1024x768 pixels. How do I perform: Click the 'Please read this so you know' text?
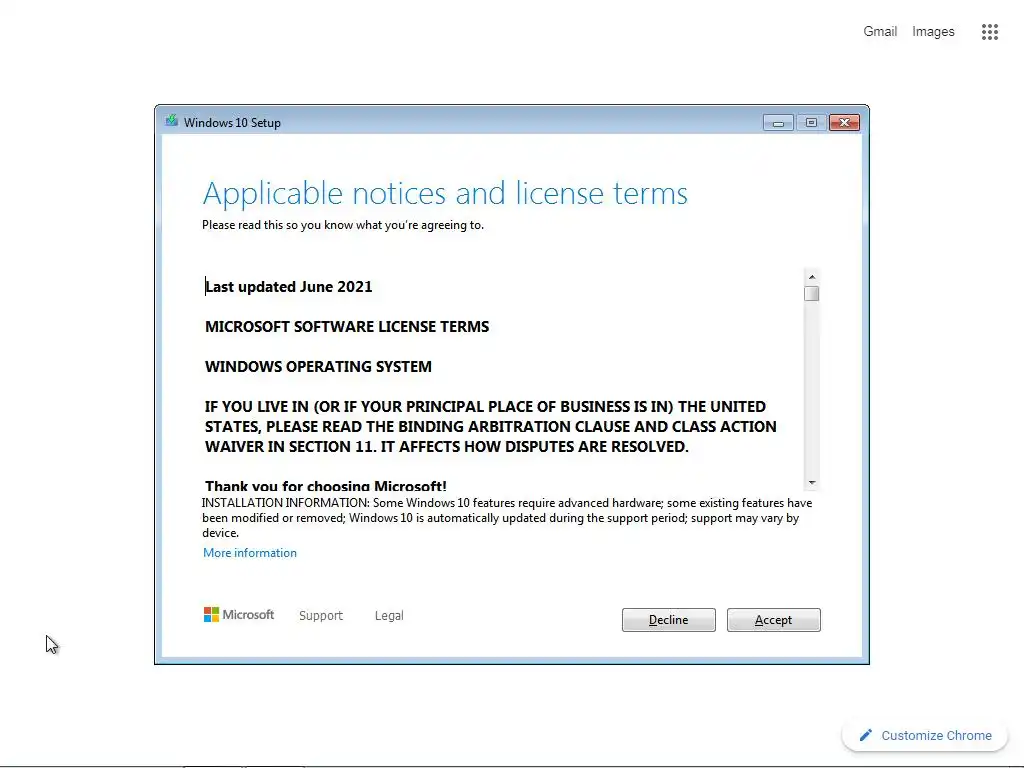pos(343,225)
